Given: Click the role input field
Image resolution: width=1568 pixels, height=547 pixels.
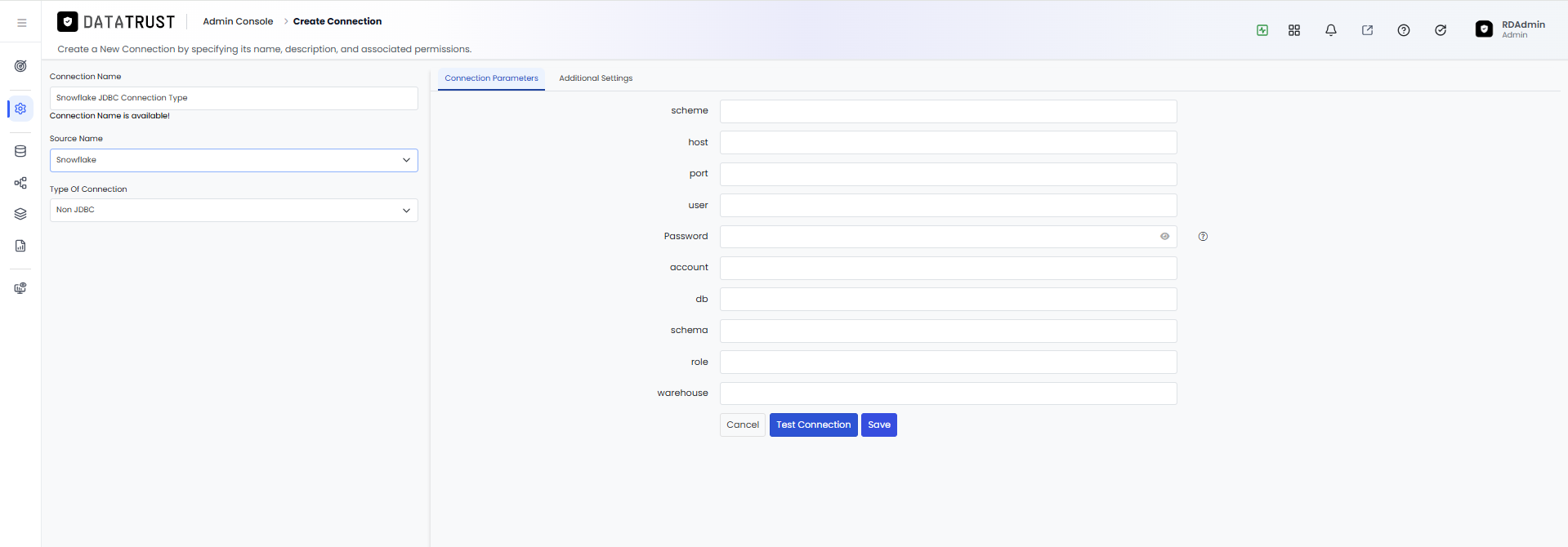Looking at the screenshot, I should point(948,362).
